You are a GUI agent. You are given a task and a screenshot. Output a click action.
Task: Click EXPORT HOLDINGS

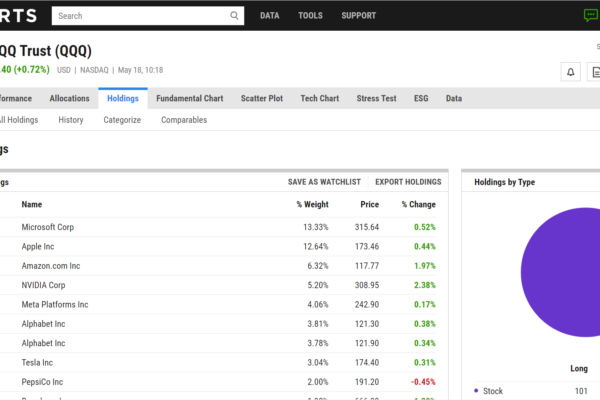[408, 182]
